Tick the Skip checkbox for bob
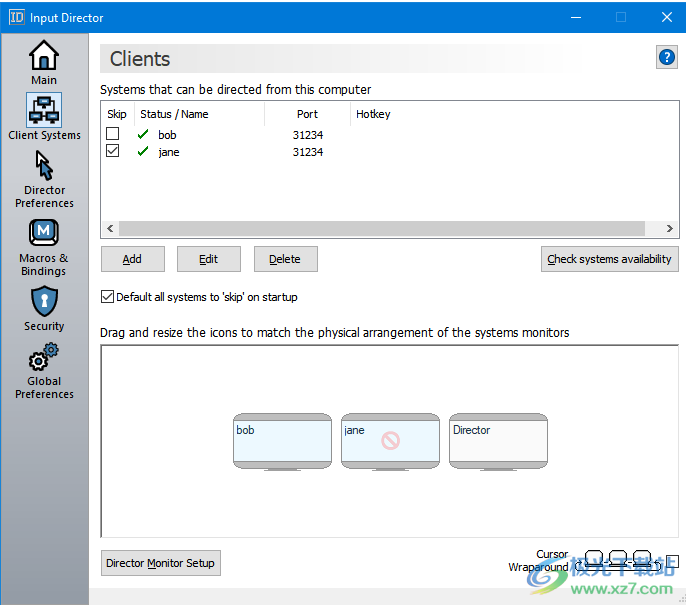The width and height of the screenshot is (686, 605). (112, 133)
